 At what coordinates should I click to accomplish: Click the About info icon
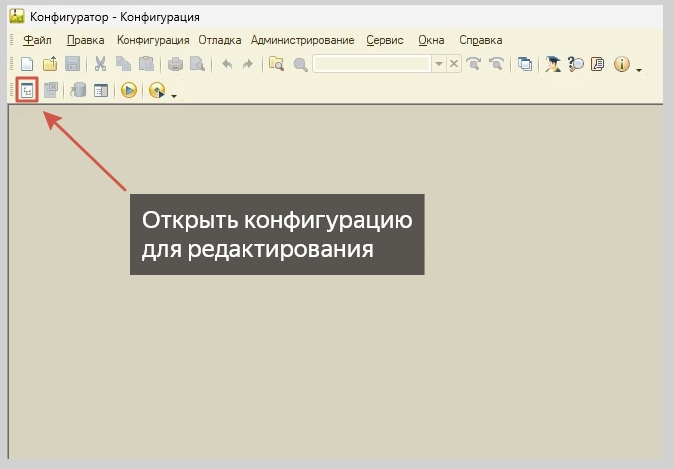[x=621, y=64]
